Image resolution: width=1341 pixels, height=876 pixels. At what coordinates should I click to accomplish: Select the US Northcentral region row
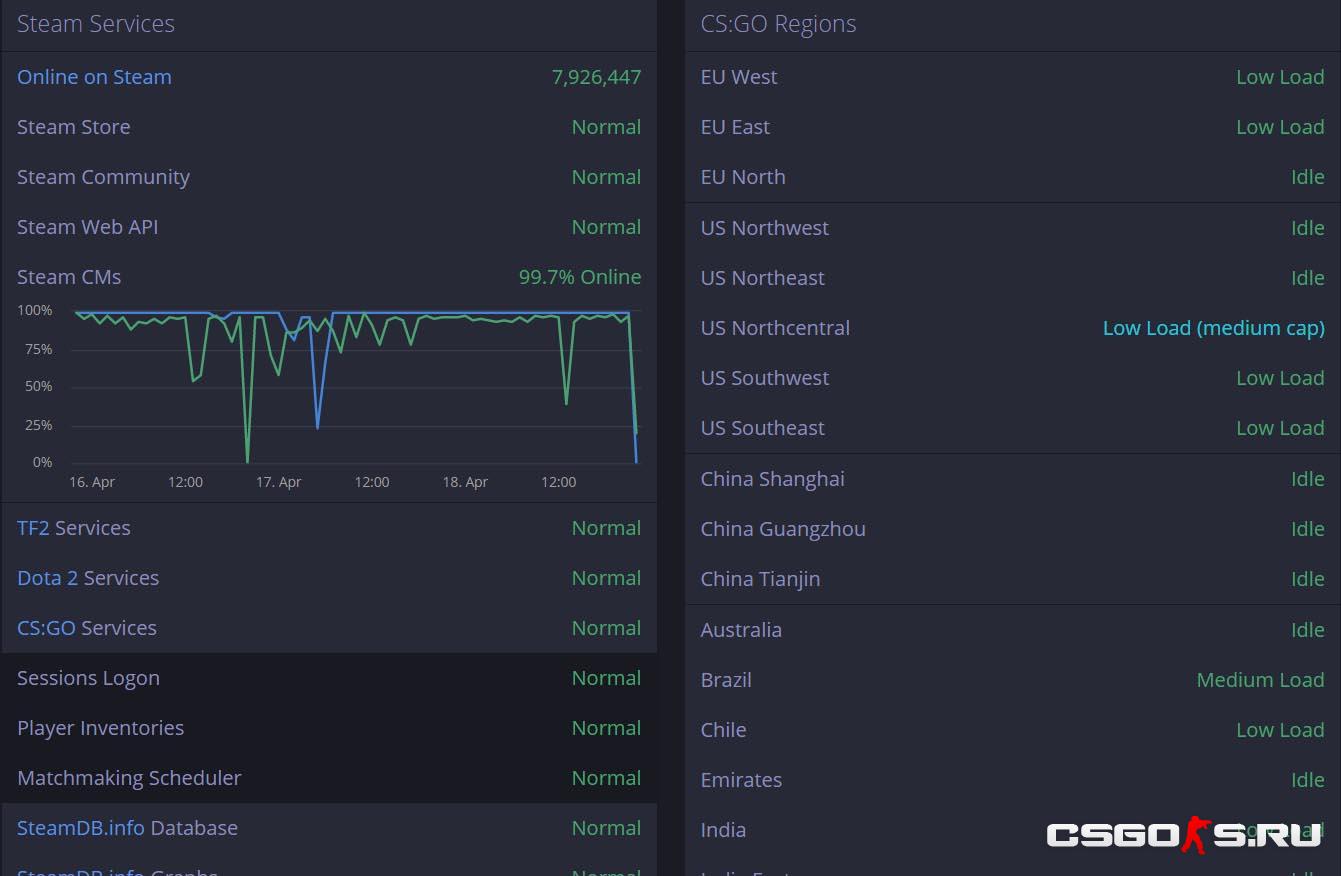click(x=1013, y=328)
